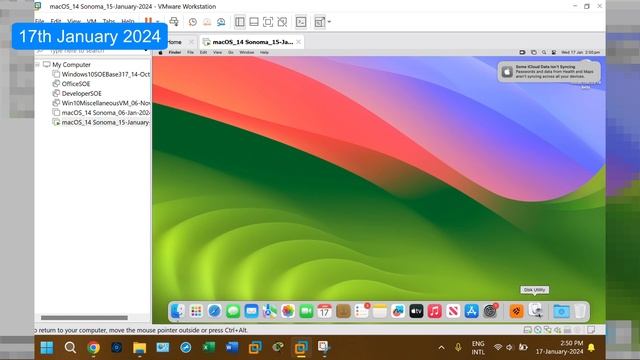This screenshot has height=360, width=640.
Task: Open macOS Control Center in menu bar
Action: tap(554, 52)
